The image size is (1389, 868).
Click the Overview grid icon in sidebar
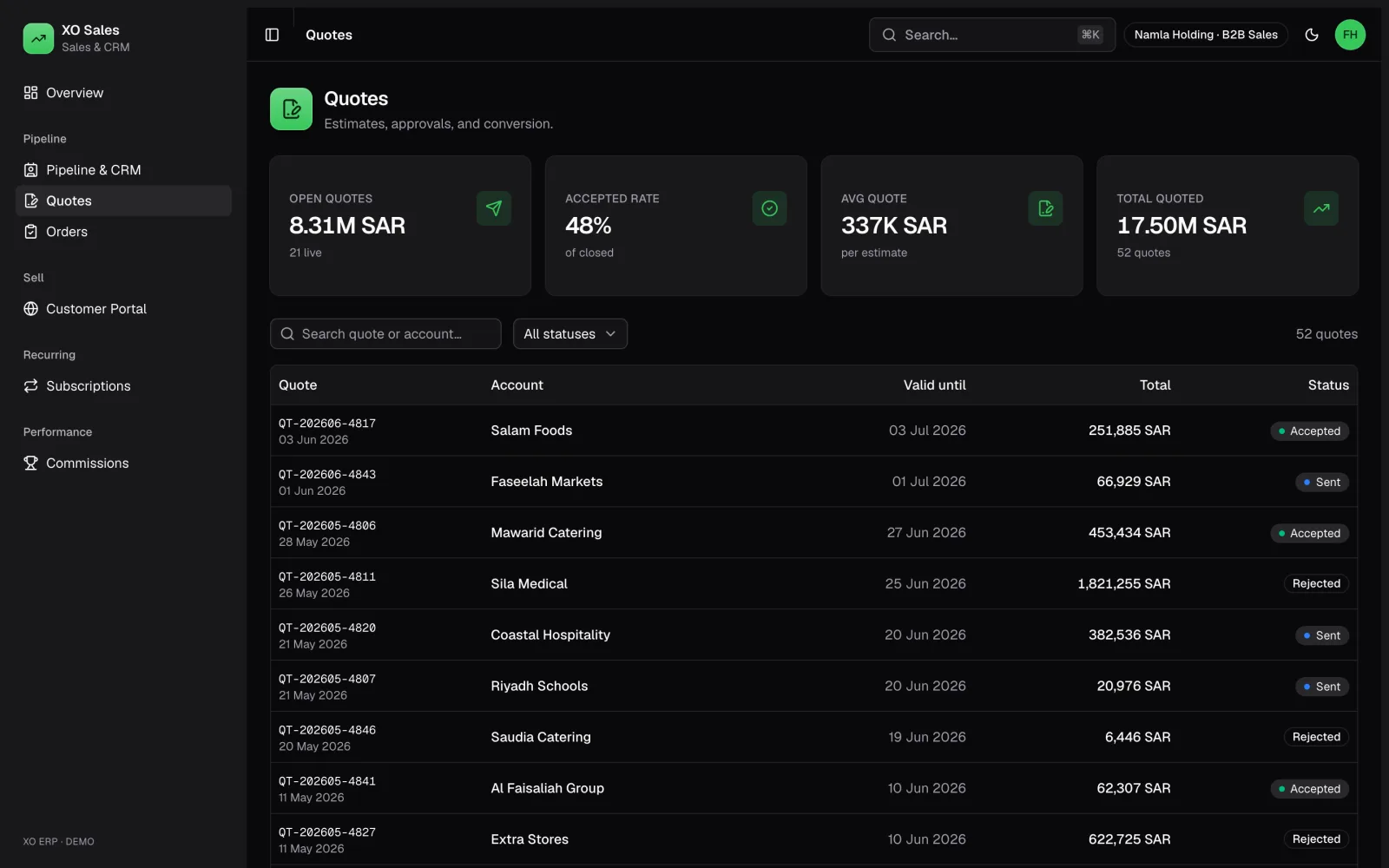(x=31, y=93)
